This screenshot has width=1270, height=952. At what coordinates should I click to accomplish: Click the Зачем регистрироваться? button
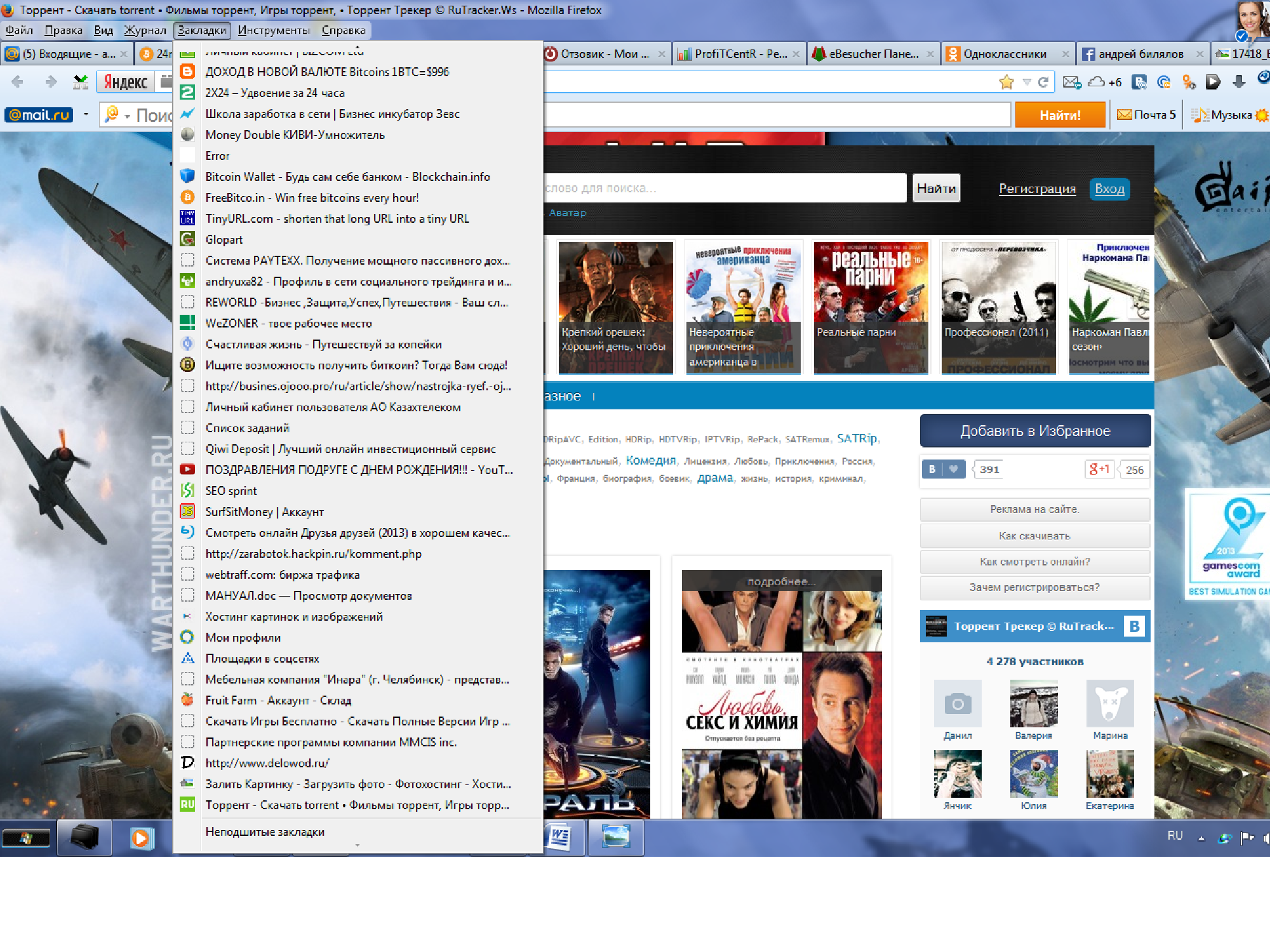1035,587
